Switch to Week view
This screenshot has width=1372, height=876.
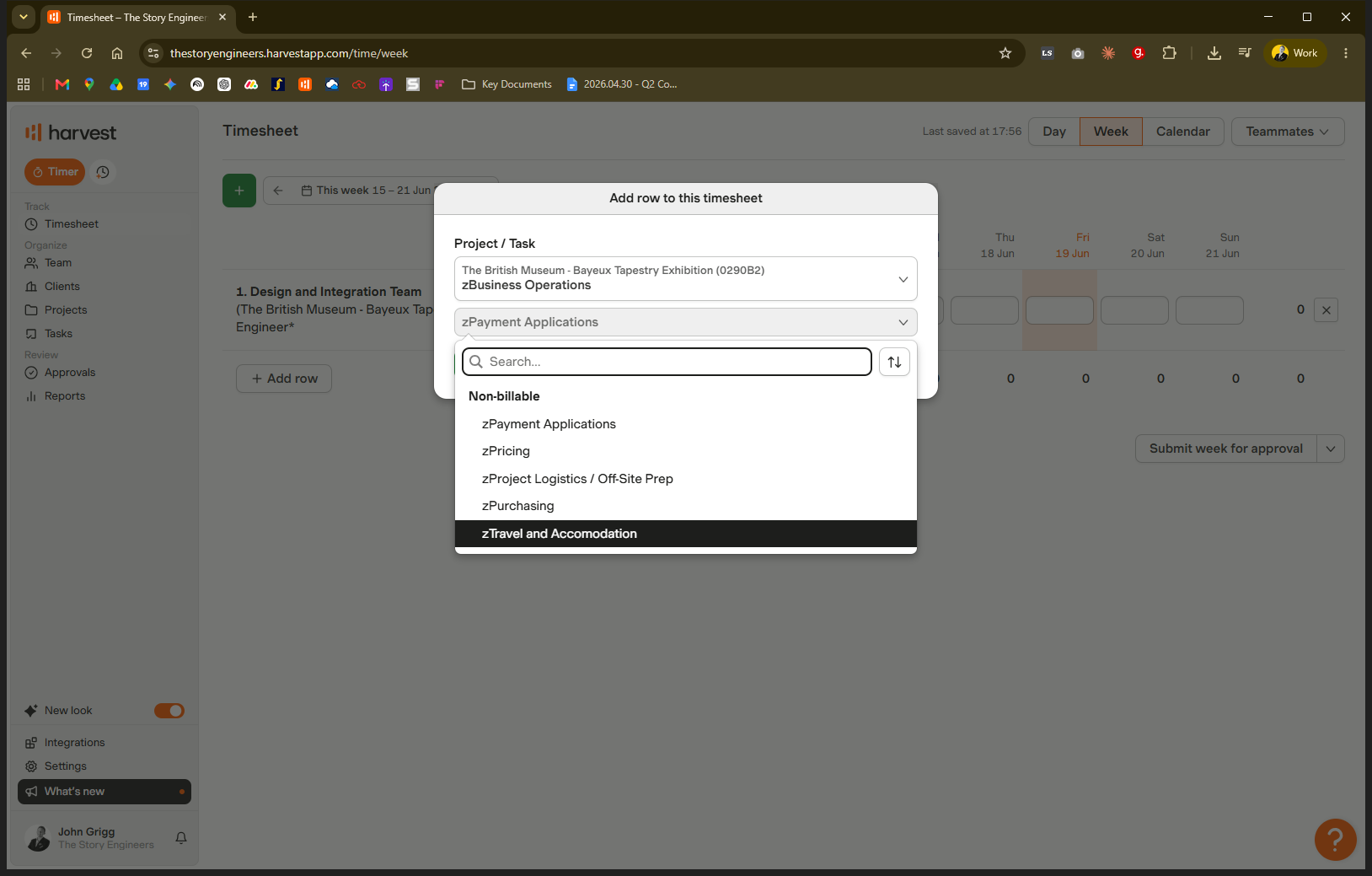[x=1111, y=132]
